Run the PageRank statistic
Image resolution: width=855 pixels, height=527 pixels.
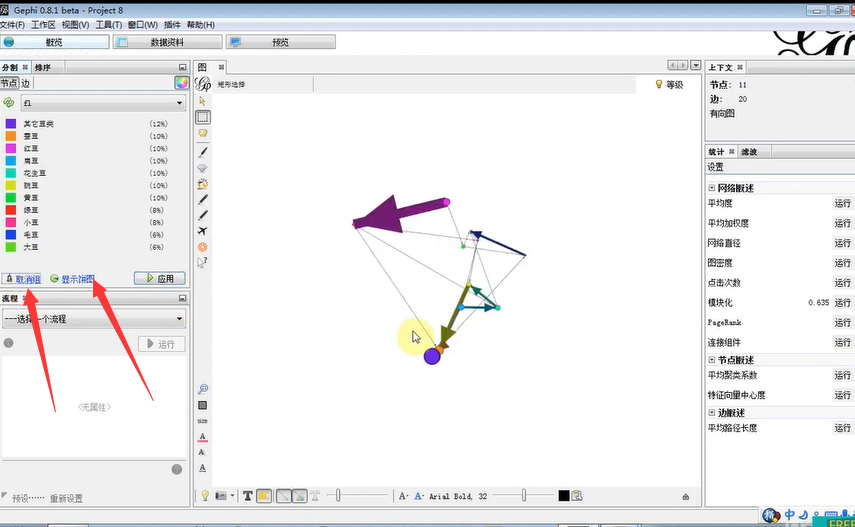842,322
